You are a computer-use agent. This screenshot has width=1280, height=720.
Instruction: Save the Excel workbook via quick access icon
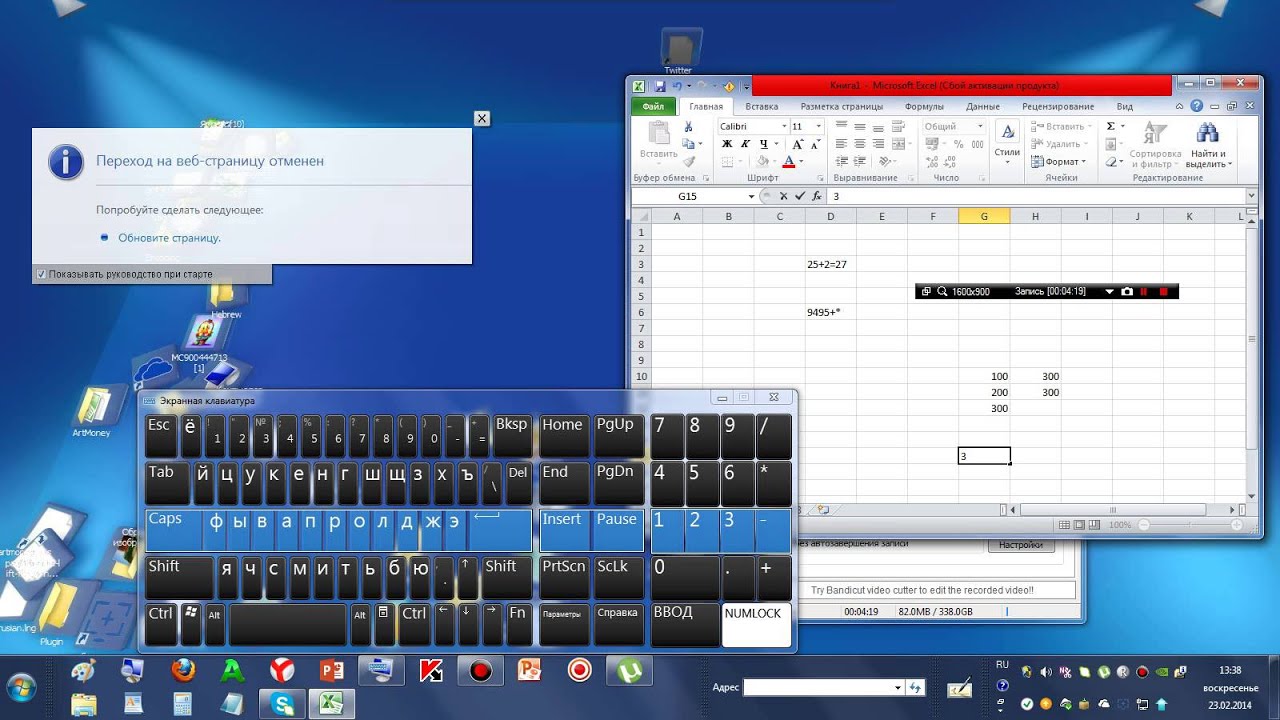tap(660, 87)
